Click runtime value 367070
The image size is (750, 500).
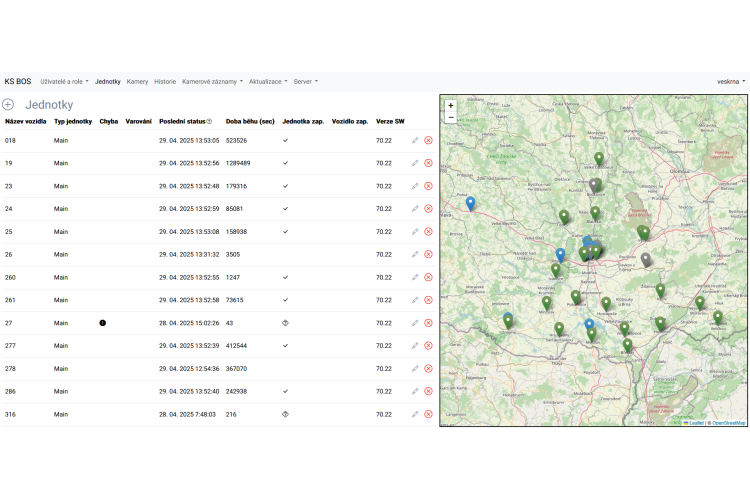click(236, 368)
